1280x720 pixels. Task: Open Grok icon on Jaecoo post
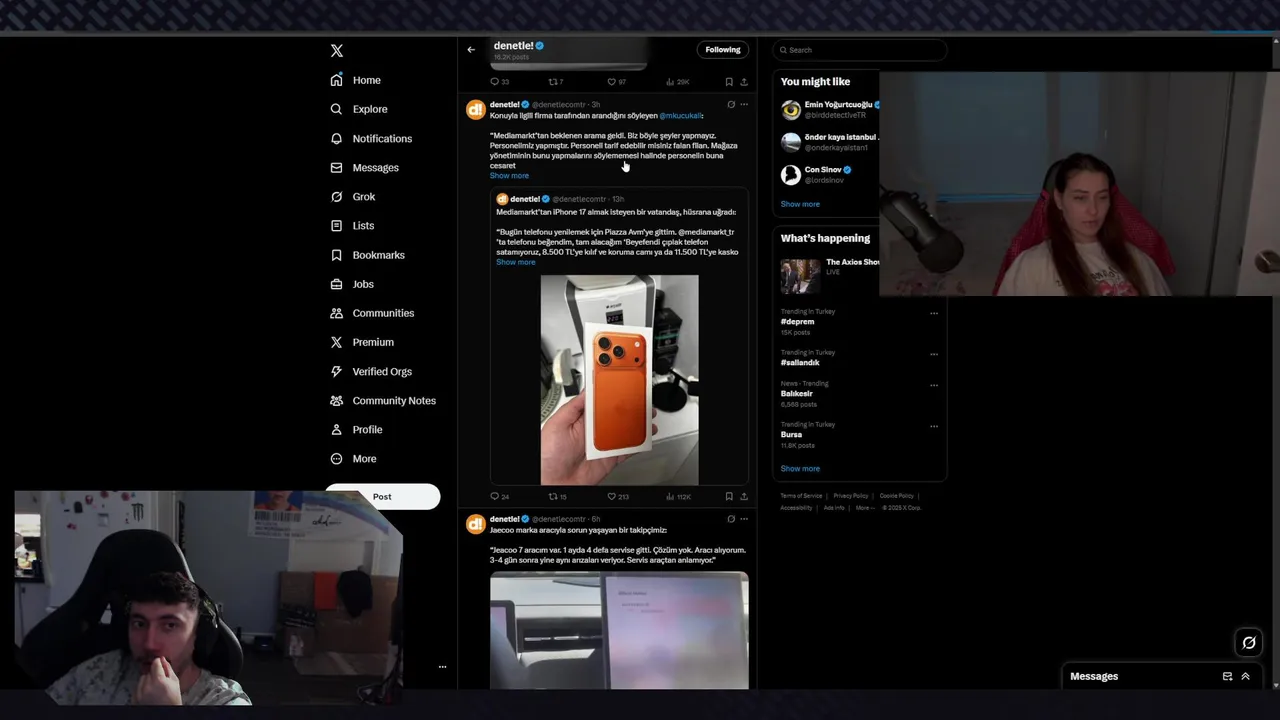click(731, 519)
